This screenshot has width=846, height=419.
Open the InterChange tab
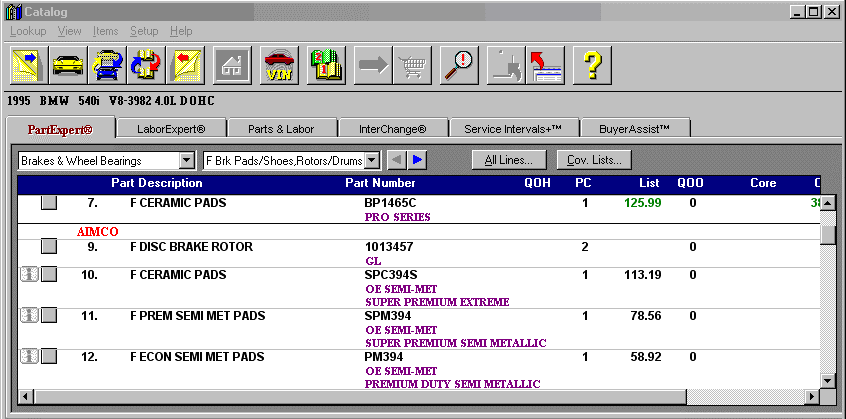pos(392,129)
